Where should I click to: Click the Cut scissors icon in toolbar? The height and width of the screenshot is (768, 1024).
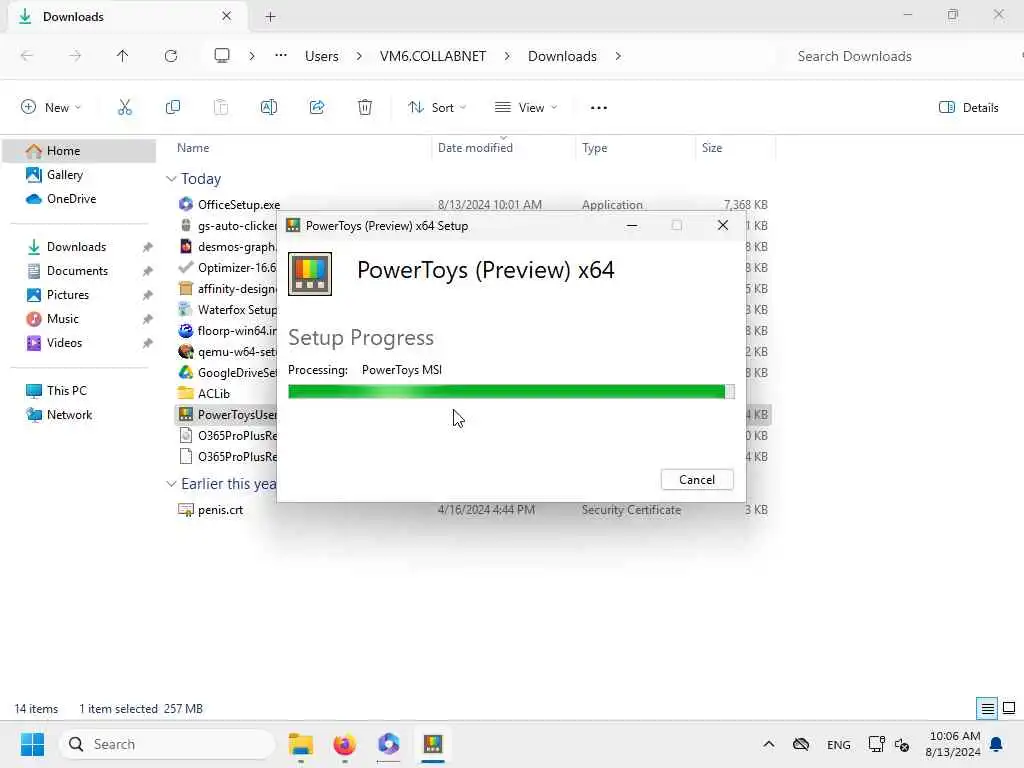click(125, 107)
